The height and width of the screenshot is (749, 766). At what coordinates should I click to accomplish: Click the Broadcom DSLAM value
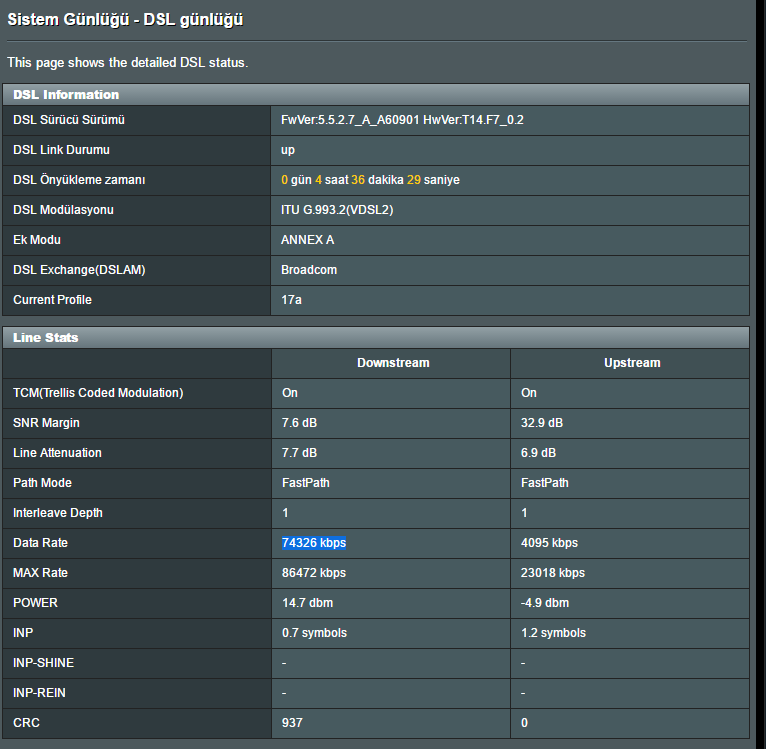point(309,270)
